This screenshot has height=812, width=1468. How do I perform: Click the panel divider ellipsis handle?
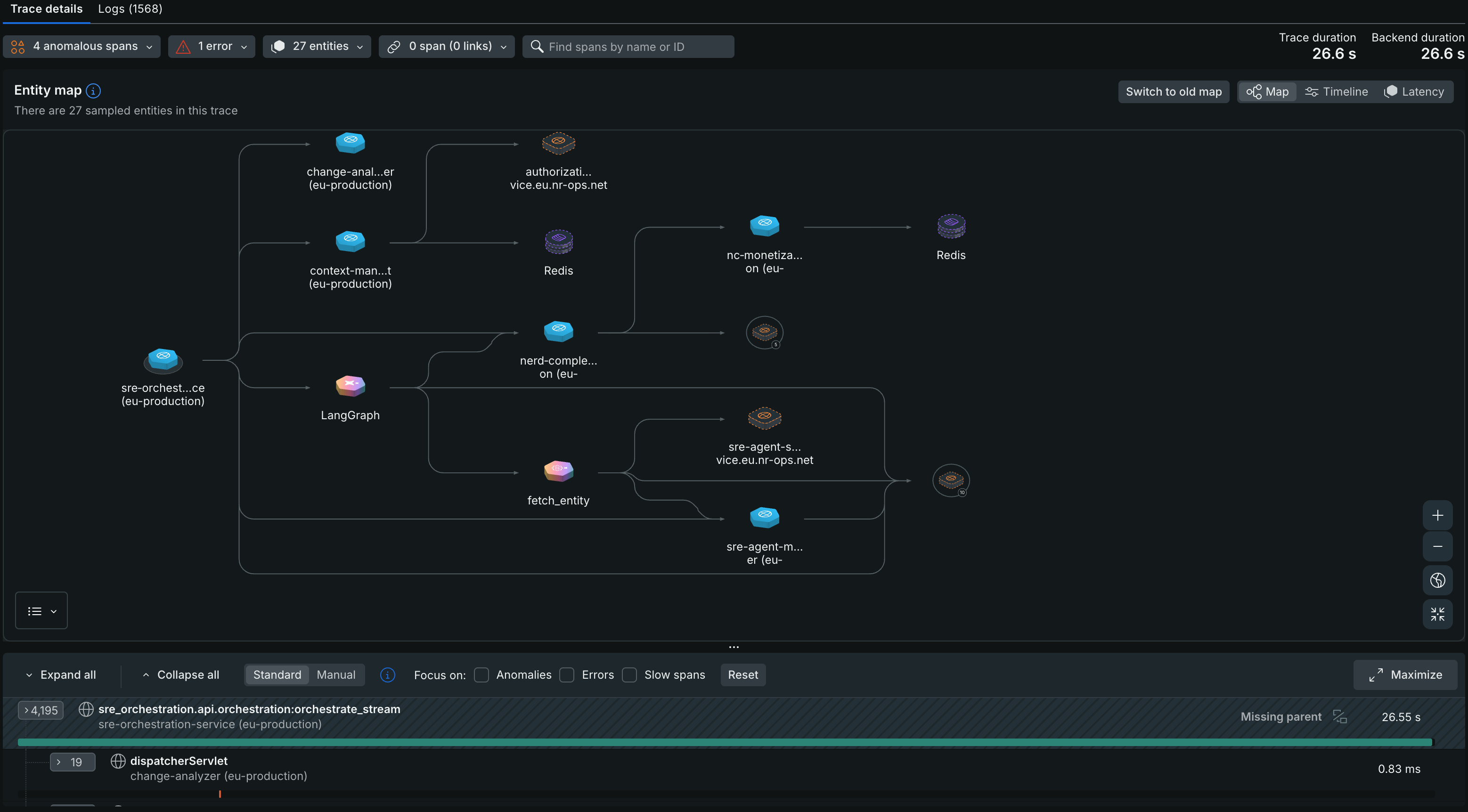tap(734, 647)
